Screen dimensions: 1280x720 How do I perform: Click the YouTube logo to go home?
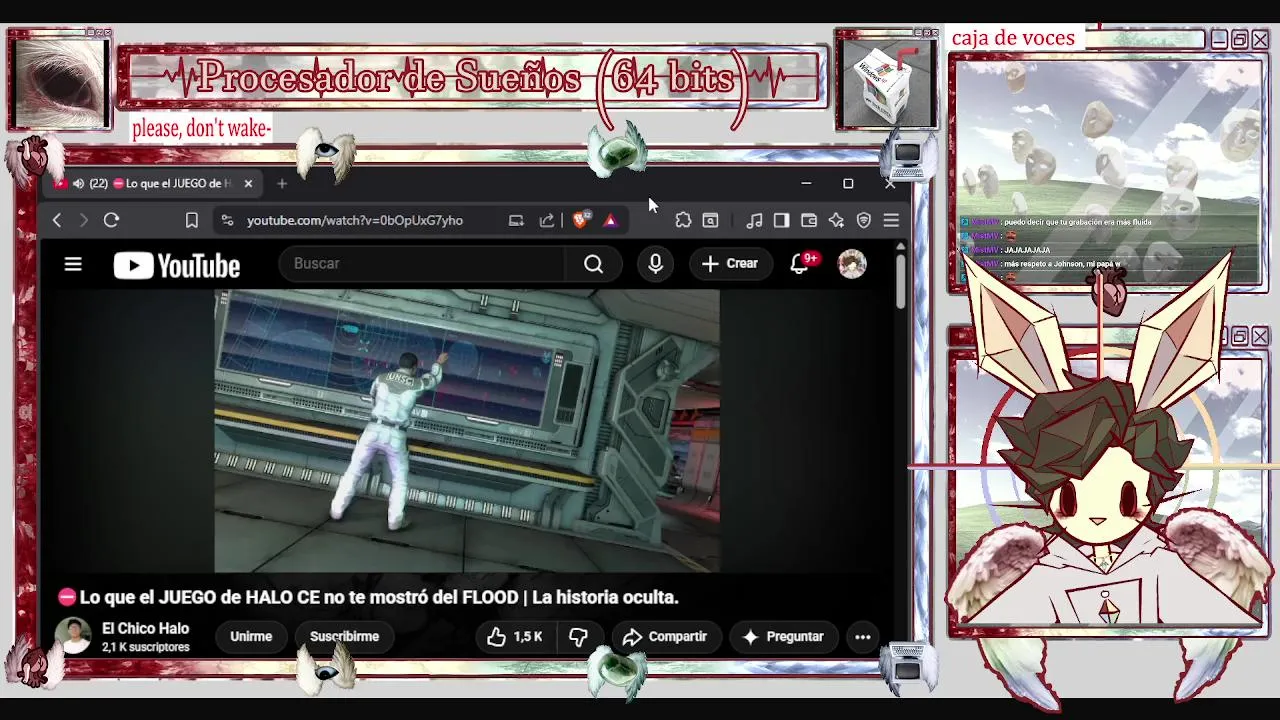tap(177, 265)
